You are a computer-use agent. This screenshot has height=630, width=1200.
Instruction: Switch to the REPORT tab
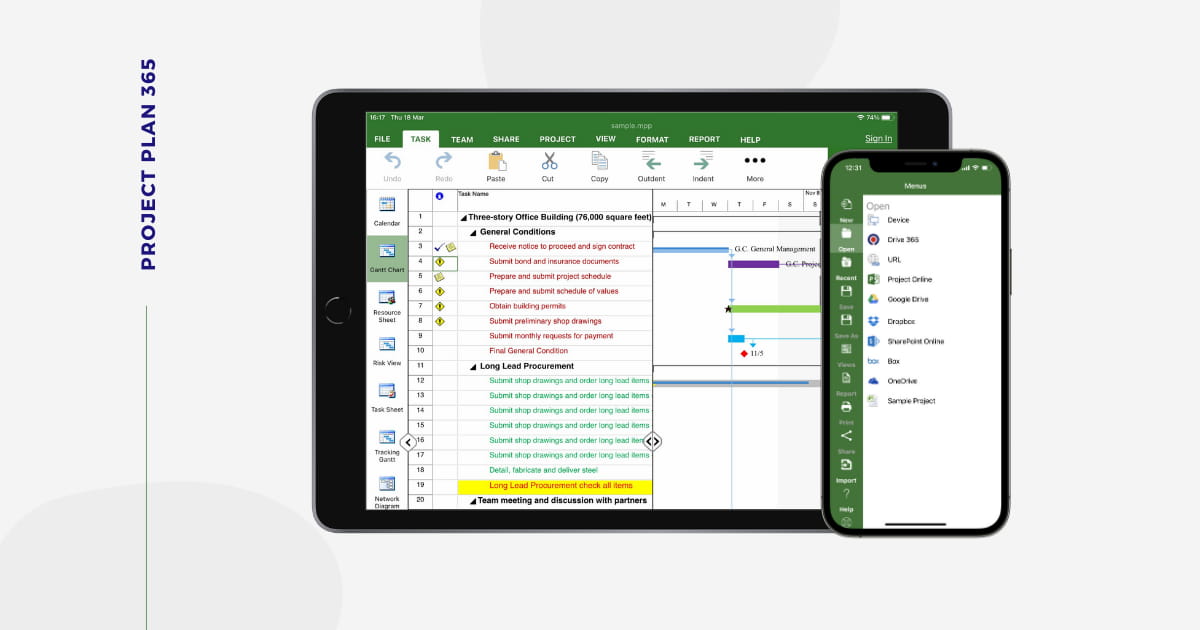pos(704,139)
